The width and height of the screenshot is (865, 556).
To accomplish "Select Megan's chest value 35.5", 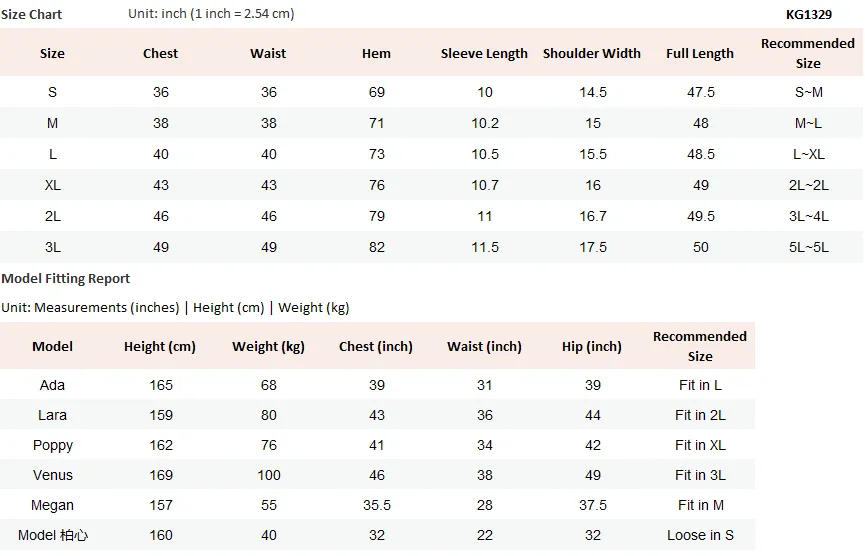I will [377, 505].
